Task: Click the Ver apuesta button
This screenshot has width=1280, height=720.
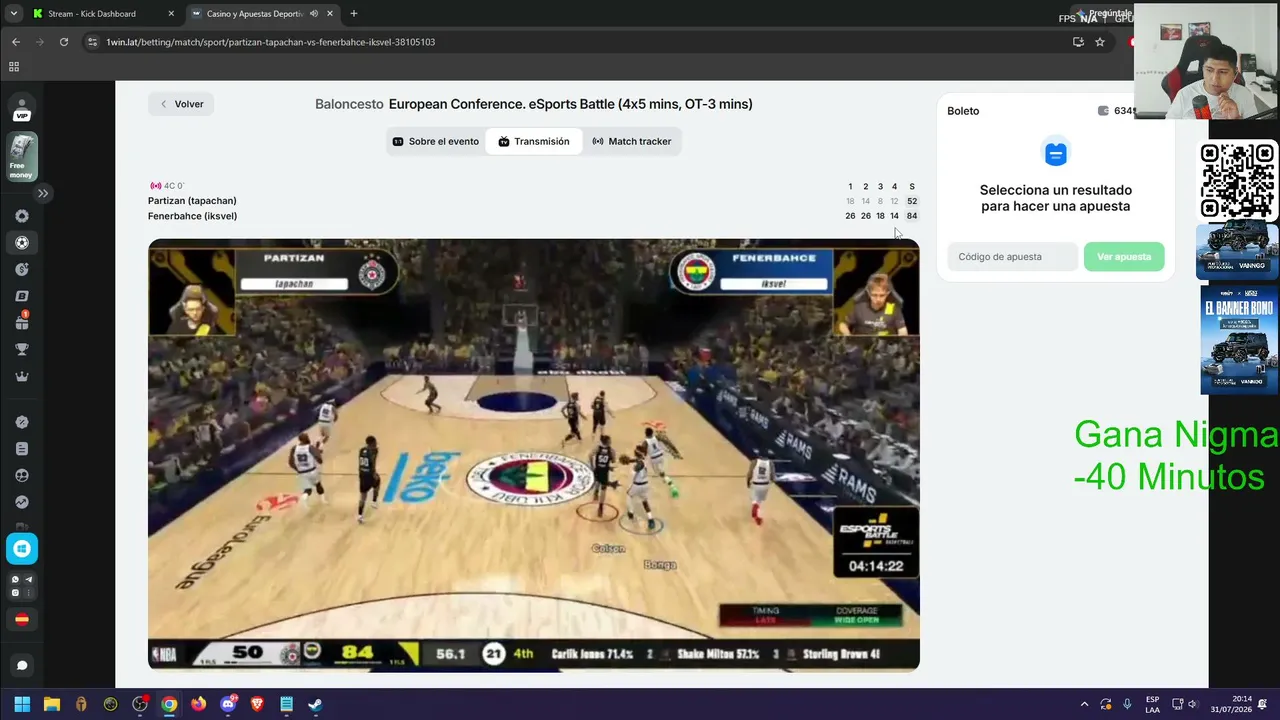Action: point(1124,257)
